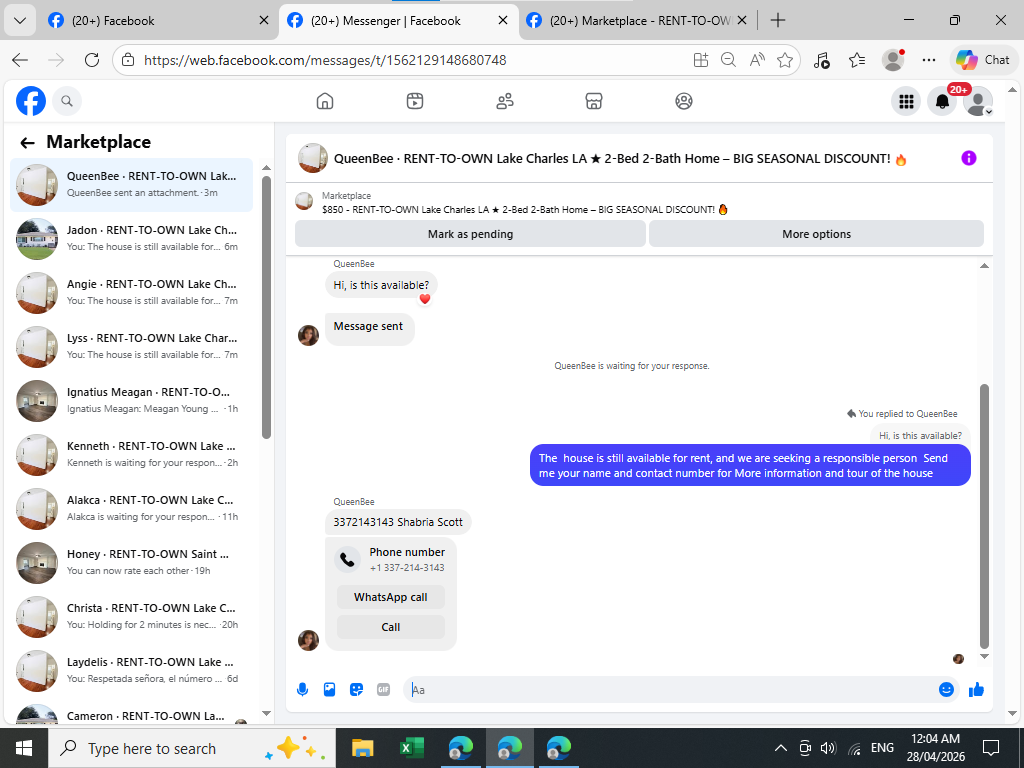Open browser Settings and more ellipsis
The image size is (1024, 768).
(929, 60)
